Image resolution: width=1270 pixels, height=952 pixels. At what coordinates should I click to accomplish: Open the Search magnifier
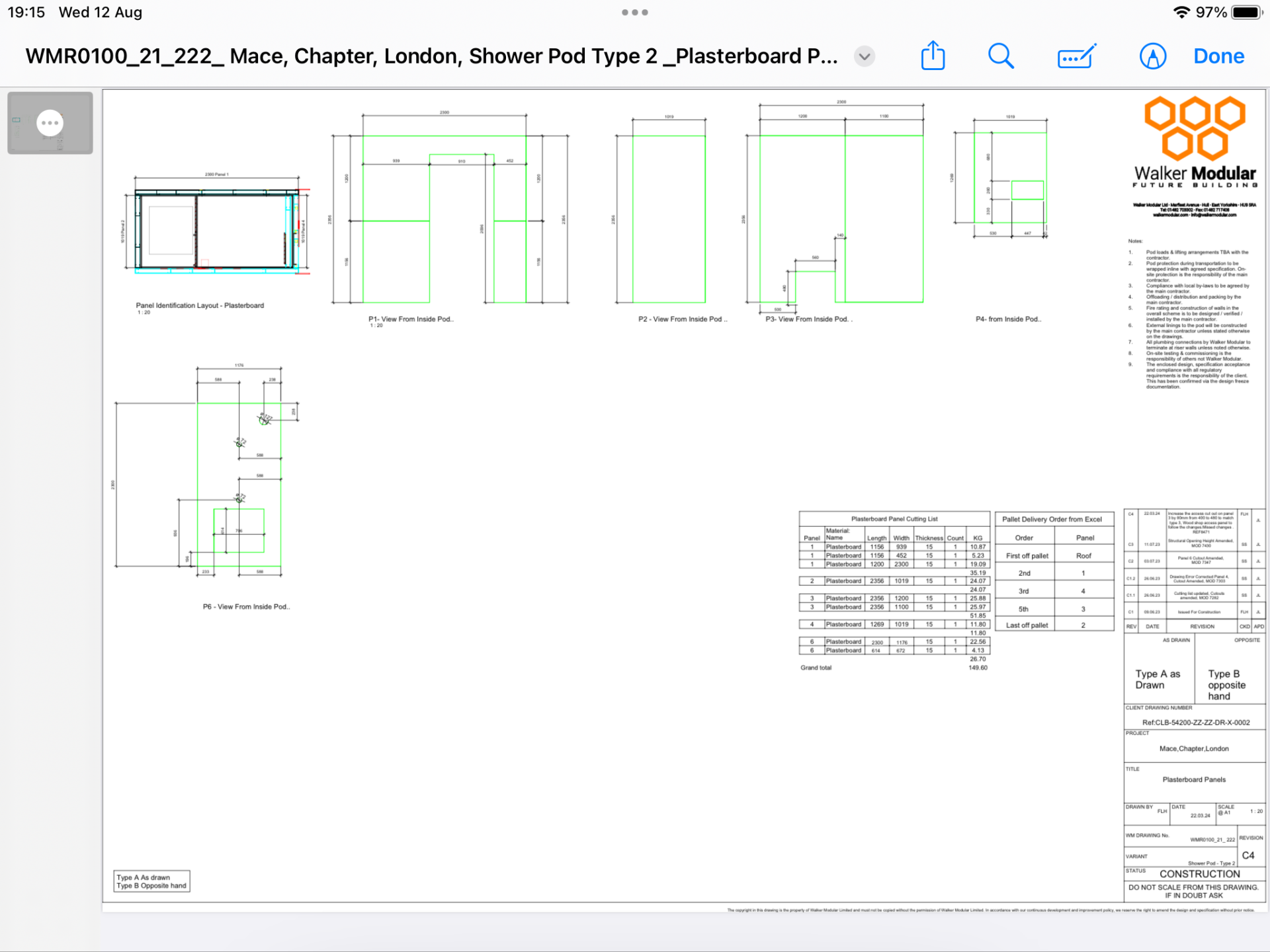pyautogui.click(x=1001, y=56)
